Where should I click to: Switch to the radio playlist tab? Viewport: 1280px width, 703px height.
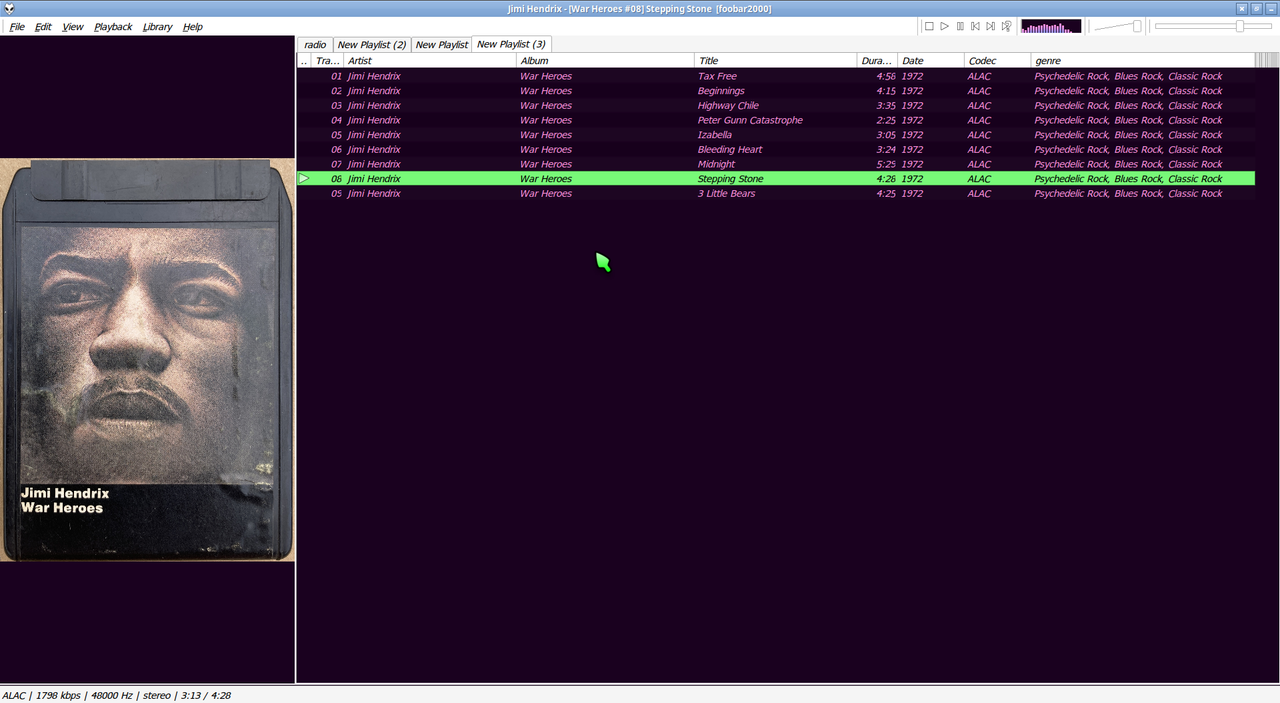[315, 45]
